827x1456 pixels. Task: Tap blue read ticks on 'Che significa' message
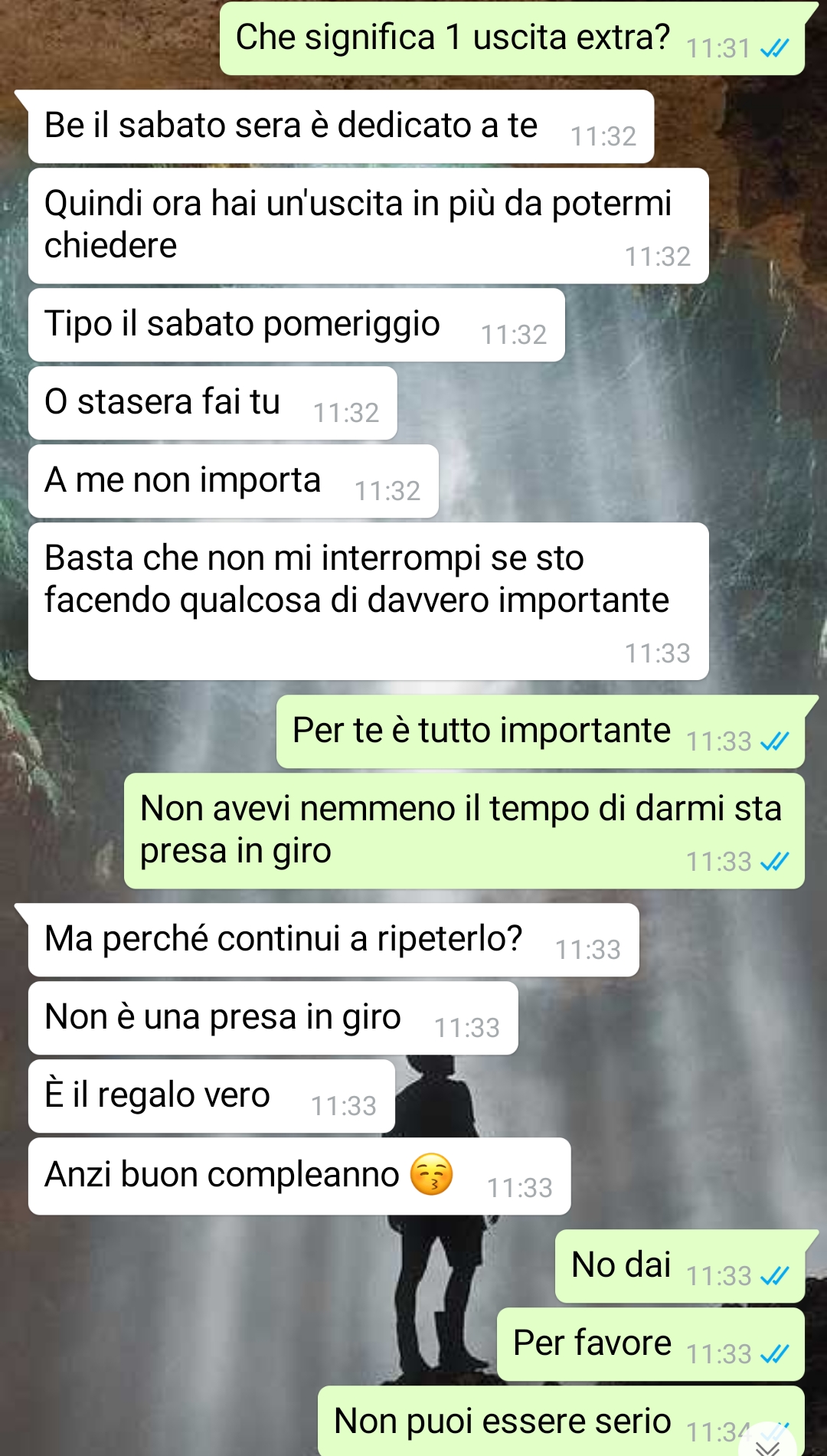click(x=775, y=49)
